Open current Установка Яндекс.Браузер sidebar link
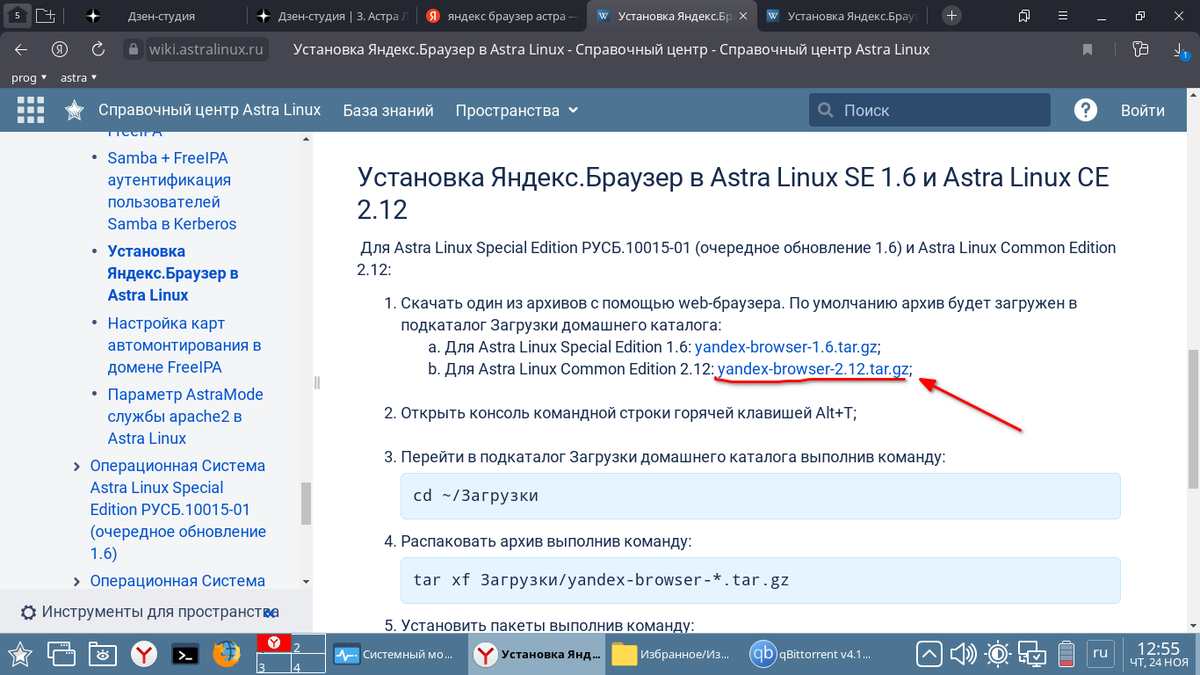 173,273
